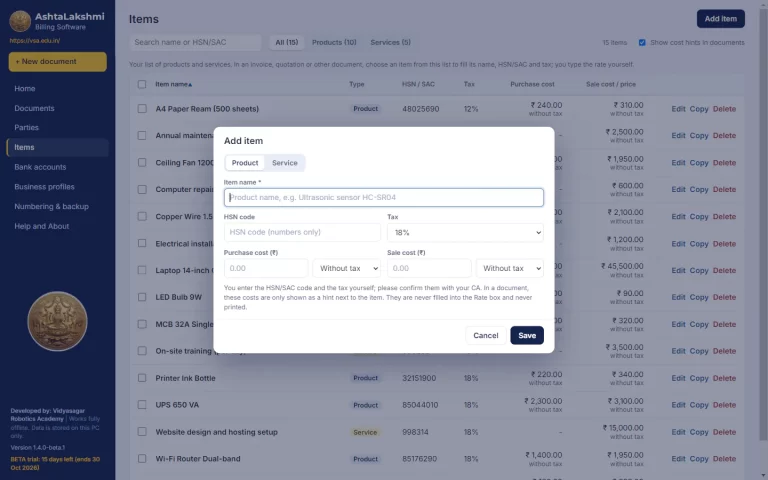Edit the A4 Paper Ream item
Viewport: 768px width, 480px height.
pos(678,109)
